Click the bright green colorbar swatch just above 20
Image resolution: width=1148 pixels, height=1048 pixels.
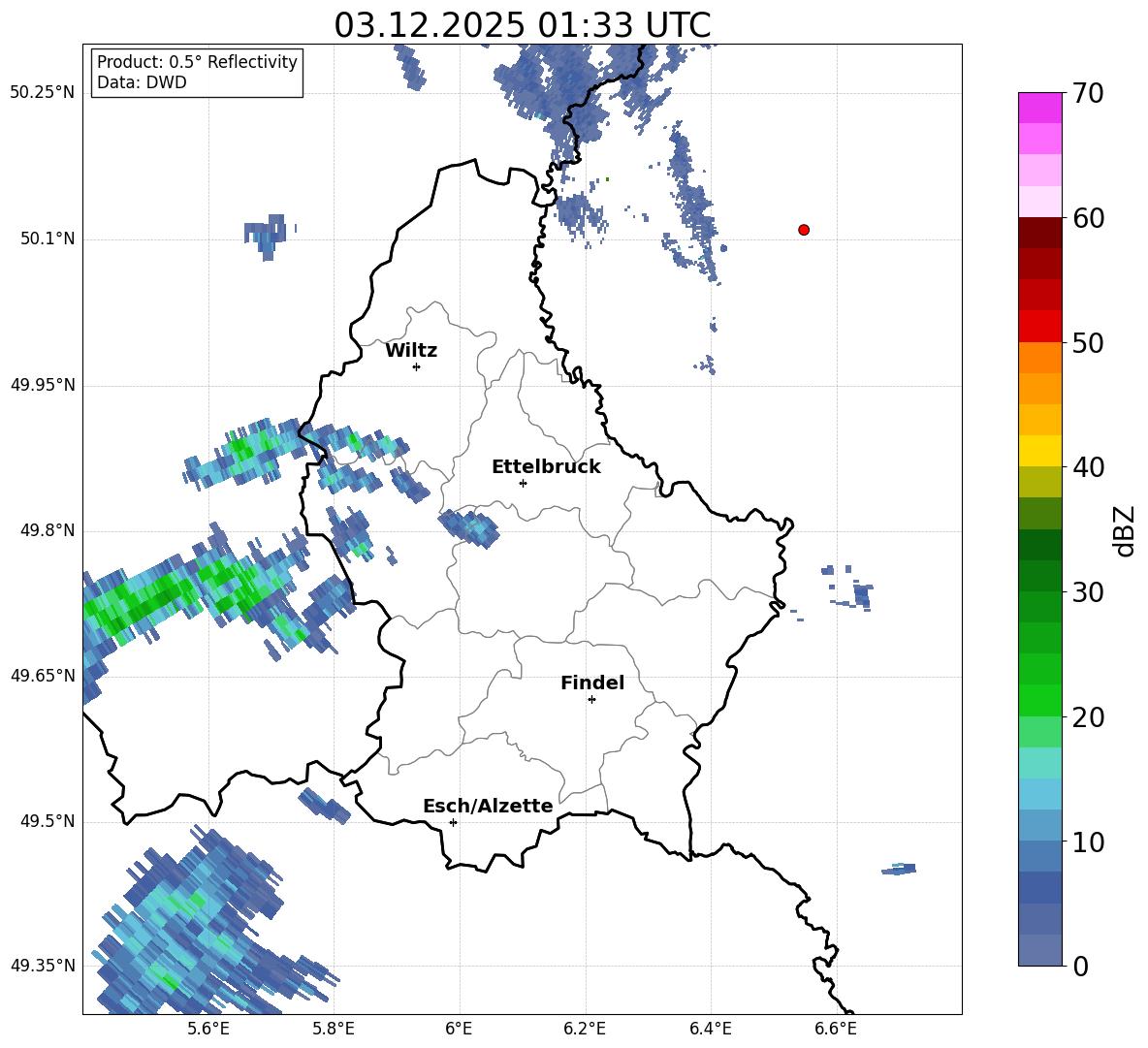click(1039, 700)
